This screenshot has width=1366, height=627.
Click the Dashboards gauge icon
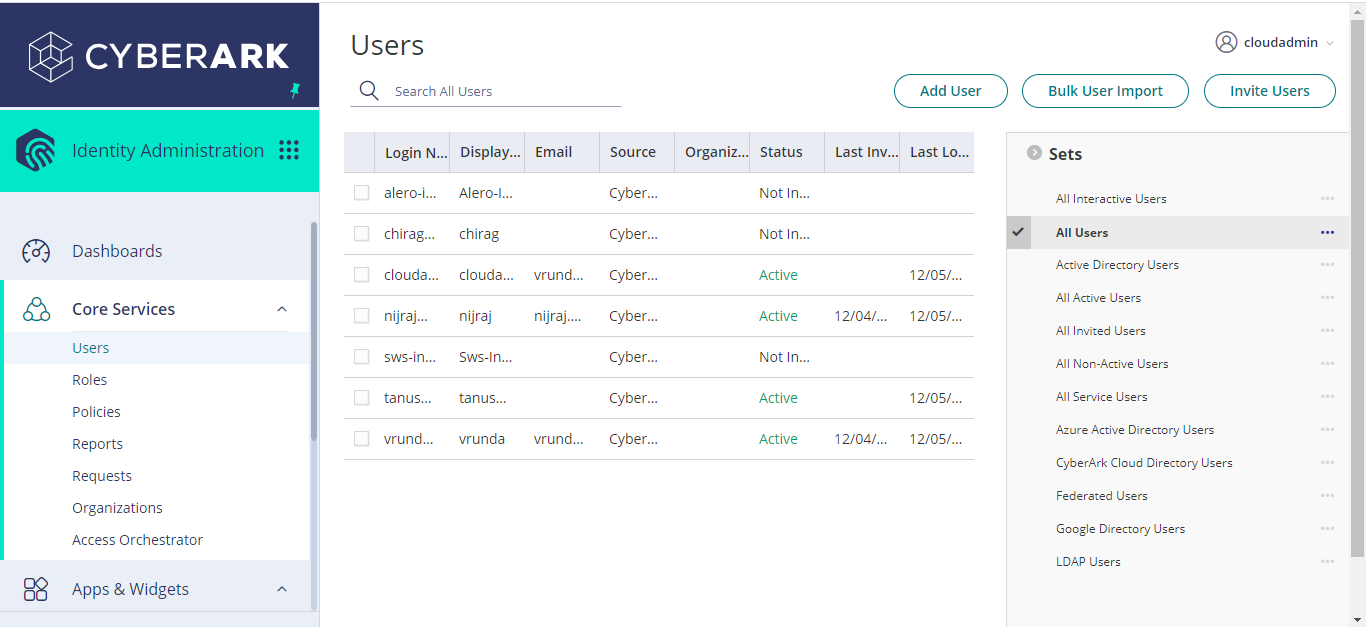(x=36, y=251)
